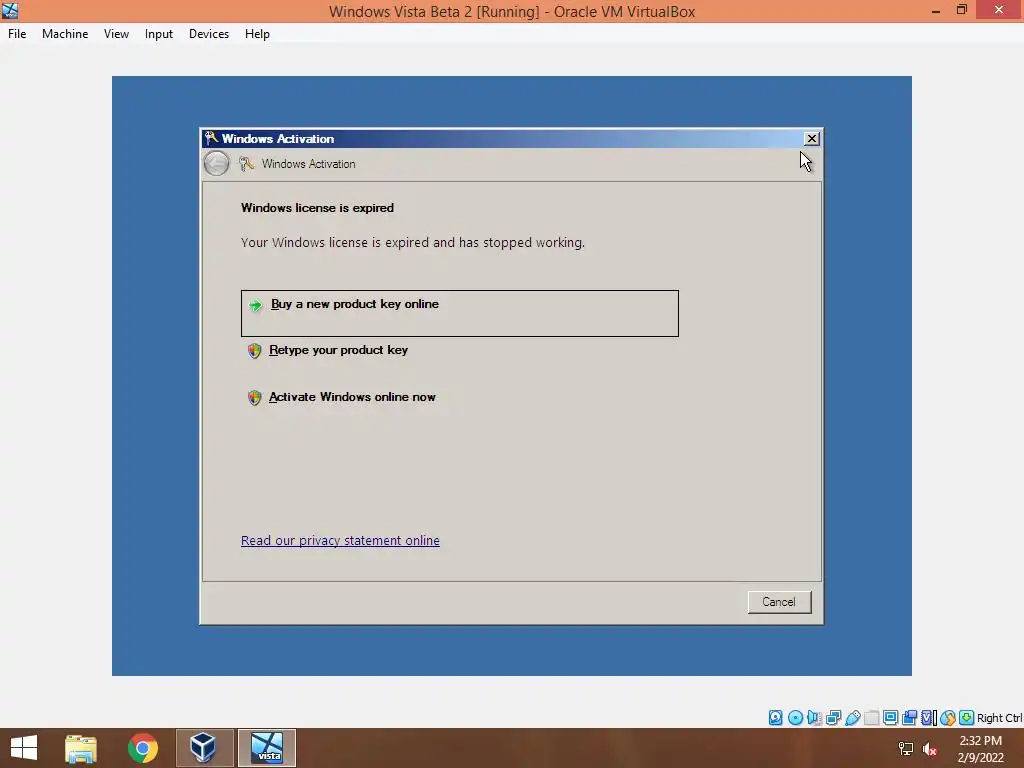Click the muted volume tray icon
The image size is (1024, 768).
tap(930, 749)
